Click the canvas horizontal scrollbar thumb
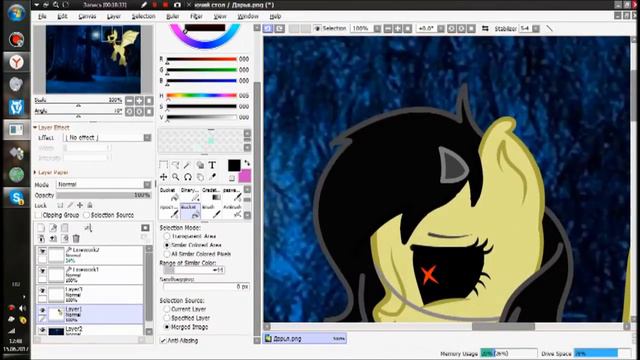 (503, 327)
